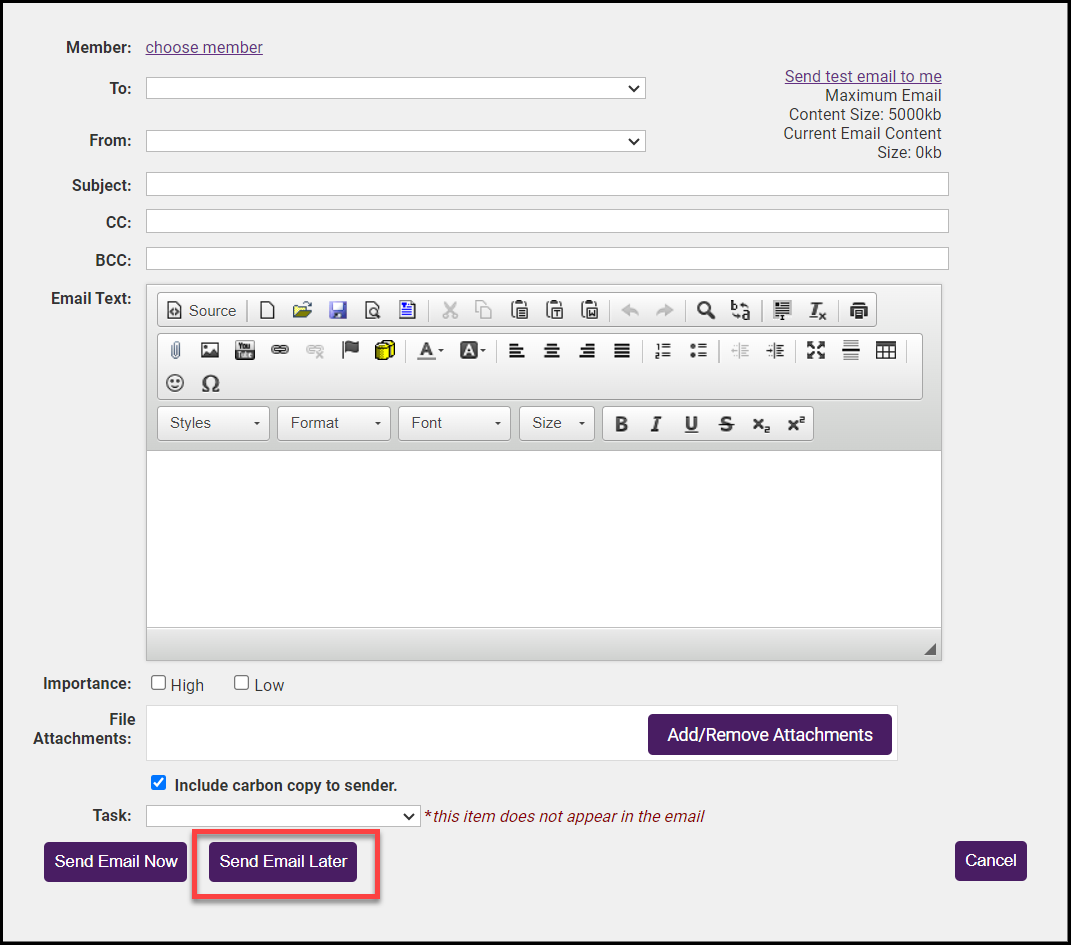Insert a table into the email text
This screenshot has width=1071, height=945.
pyautogui.click(x=886, y=350)
